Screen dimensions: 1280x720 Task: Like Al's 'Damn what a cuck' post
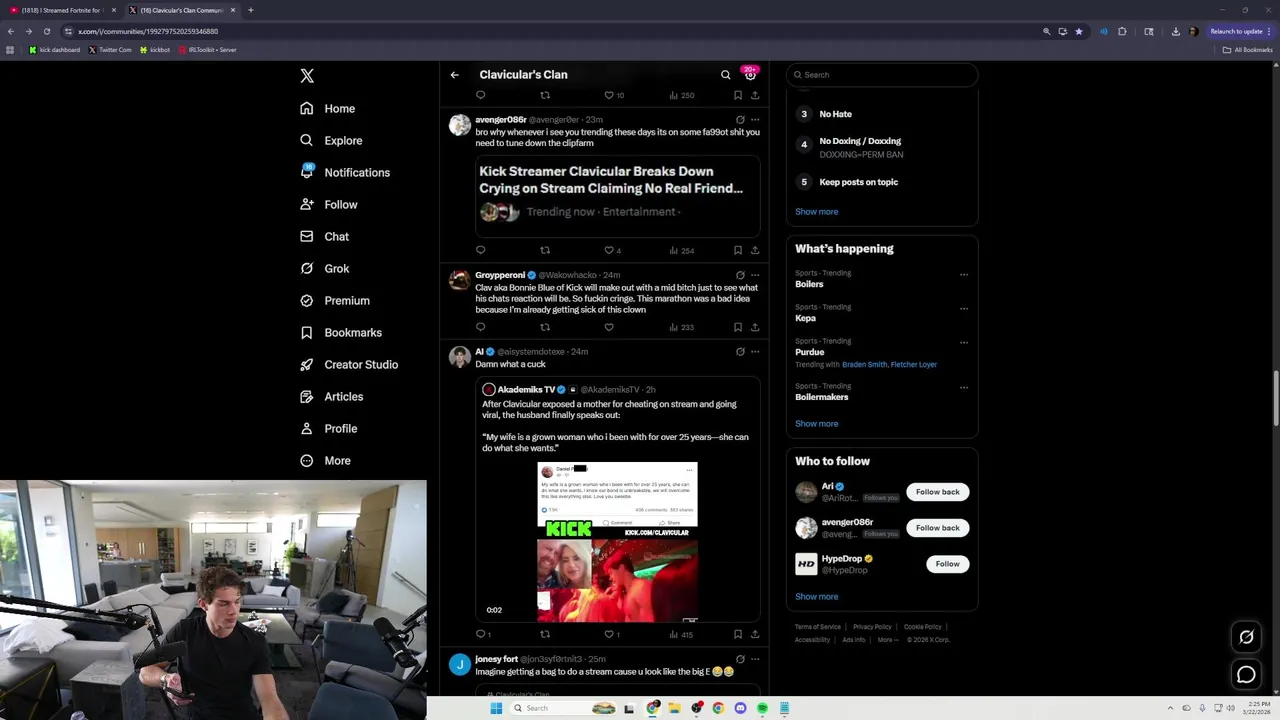pos(608,634)
